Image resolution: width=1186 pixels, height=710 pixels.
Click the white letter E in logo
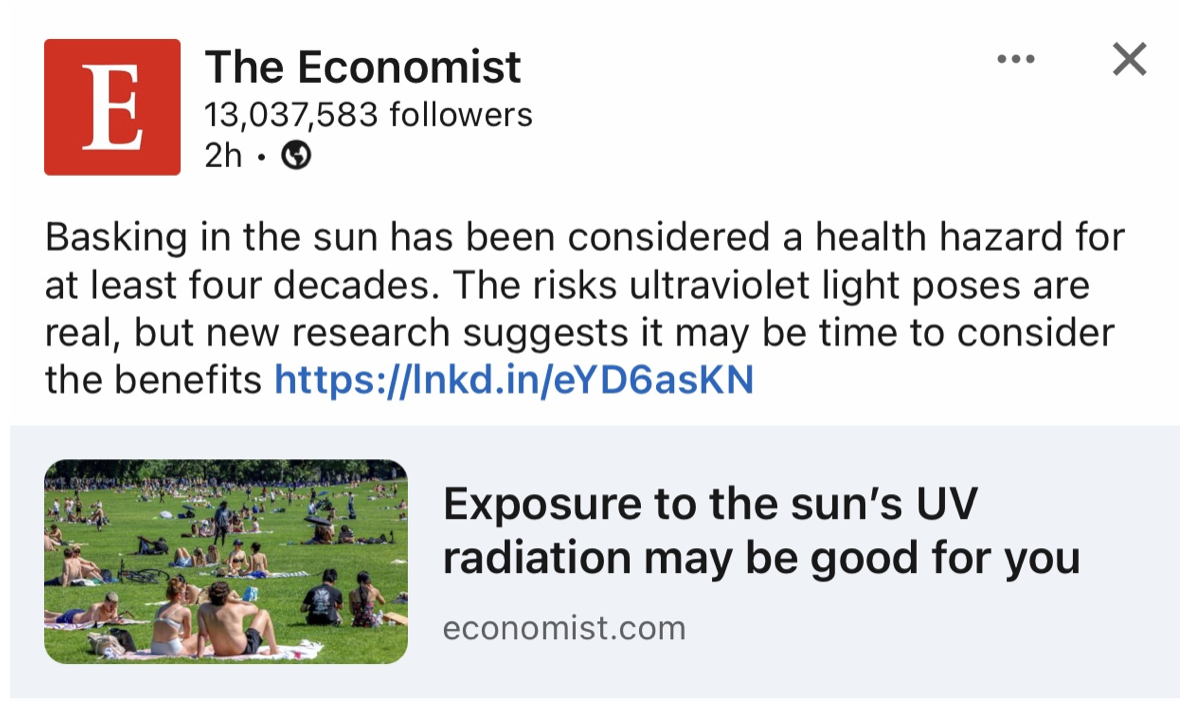pyautogui.click(x=110, y=107)
